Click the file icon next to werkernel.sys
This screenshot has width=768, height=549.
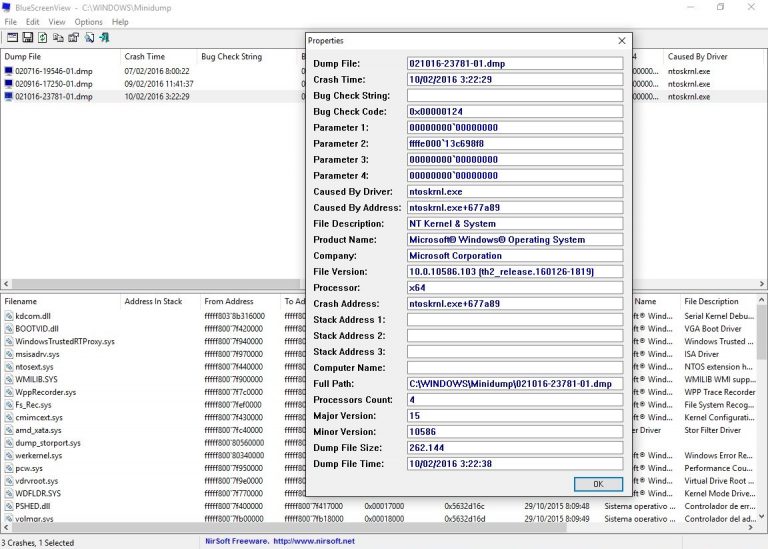coord(9,455)
